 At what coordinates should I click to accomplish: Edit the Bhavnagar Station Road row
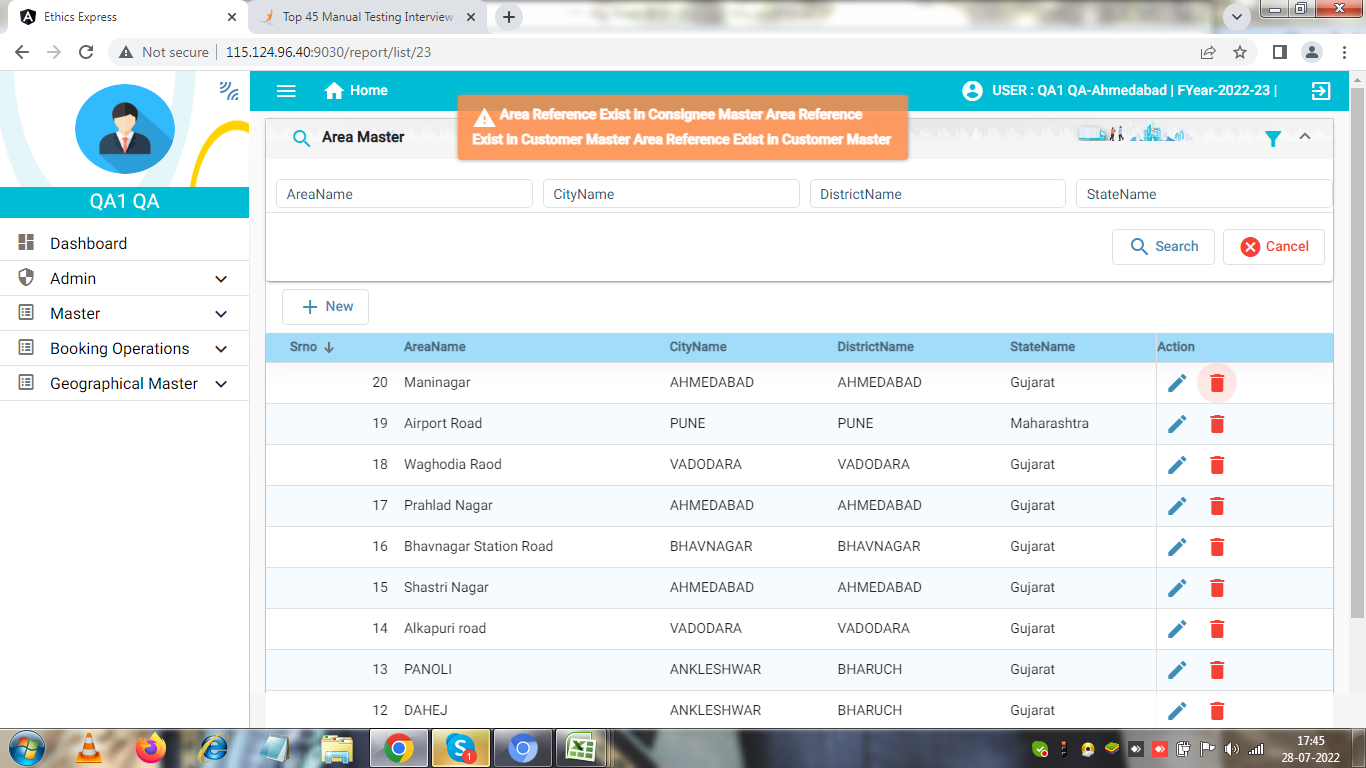point(1177,547)
